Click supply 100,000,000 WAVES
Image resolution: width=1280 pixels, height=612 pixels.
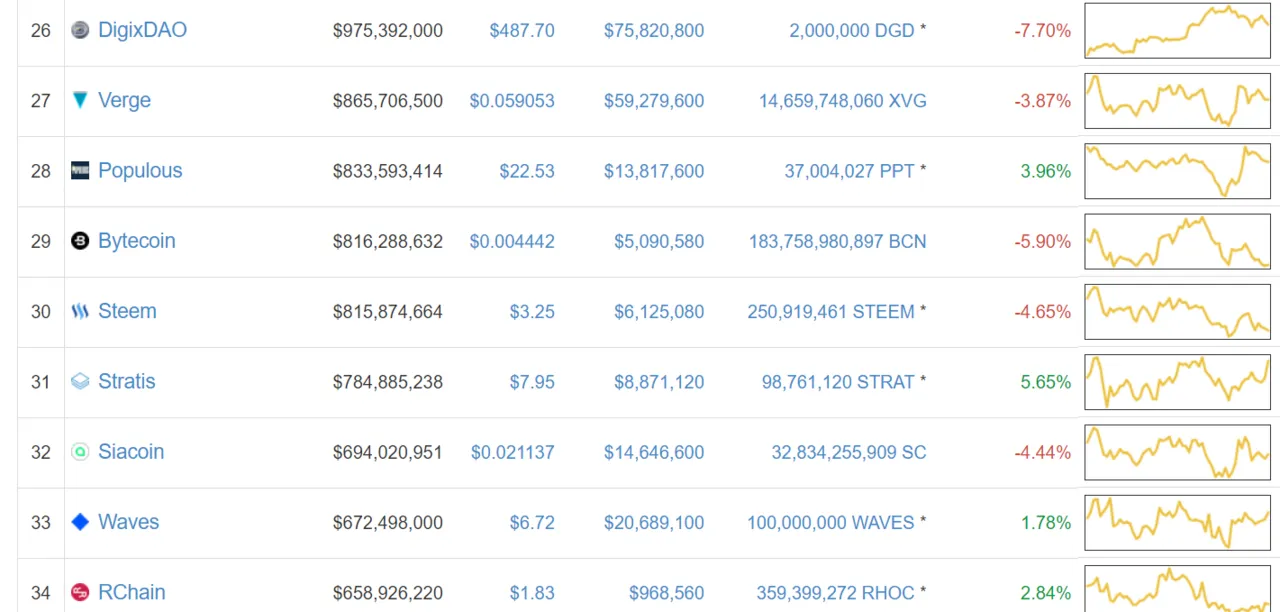point(831,522)
